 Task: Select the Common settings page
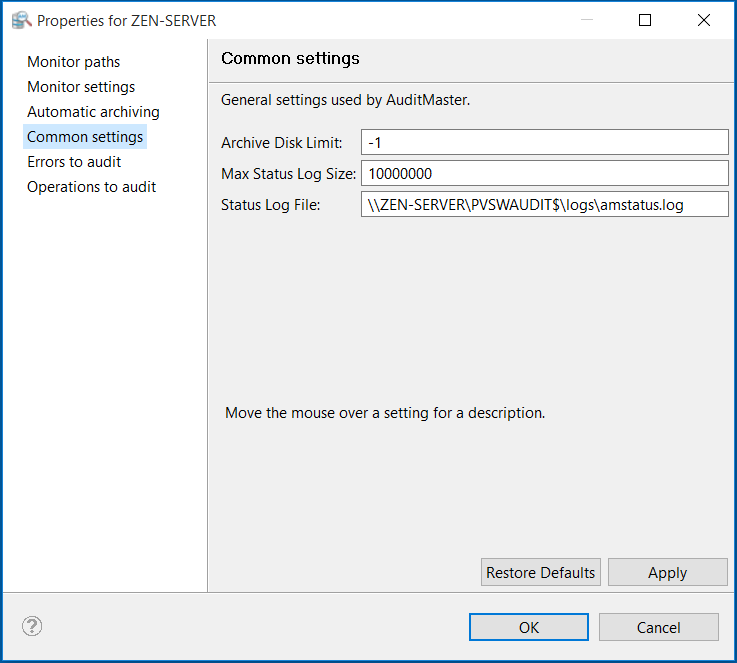[x=85, y=137]
